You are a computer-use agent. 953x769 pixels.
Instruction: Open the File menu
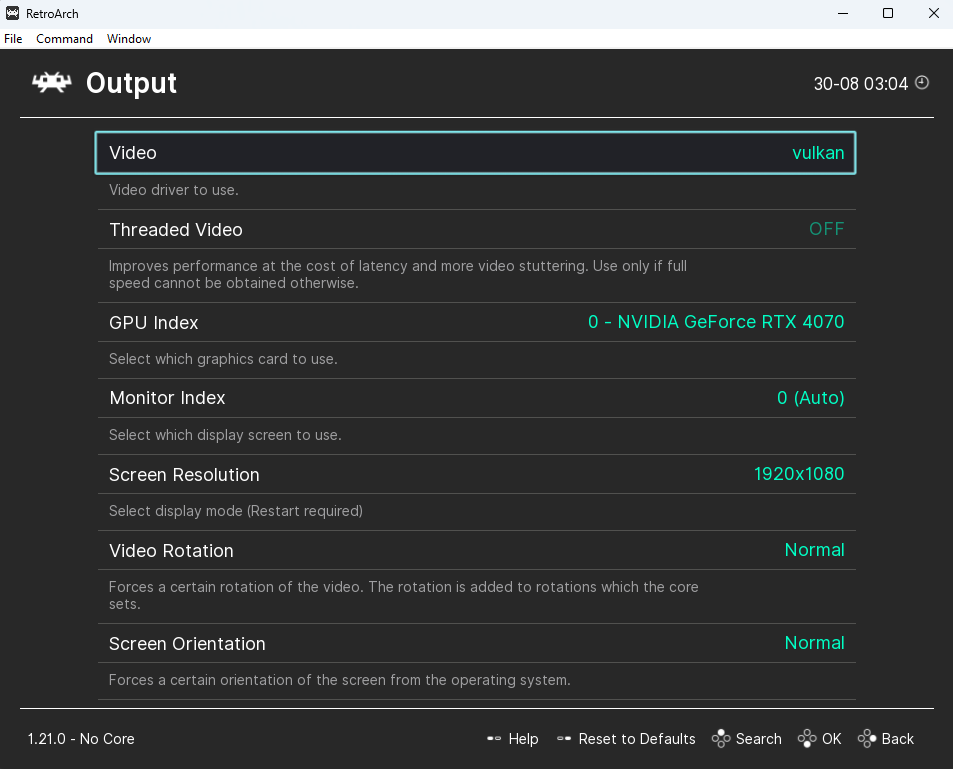(x=13, y=39)
